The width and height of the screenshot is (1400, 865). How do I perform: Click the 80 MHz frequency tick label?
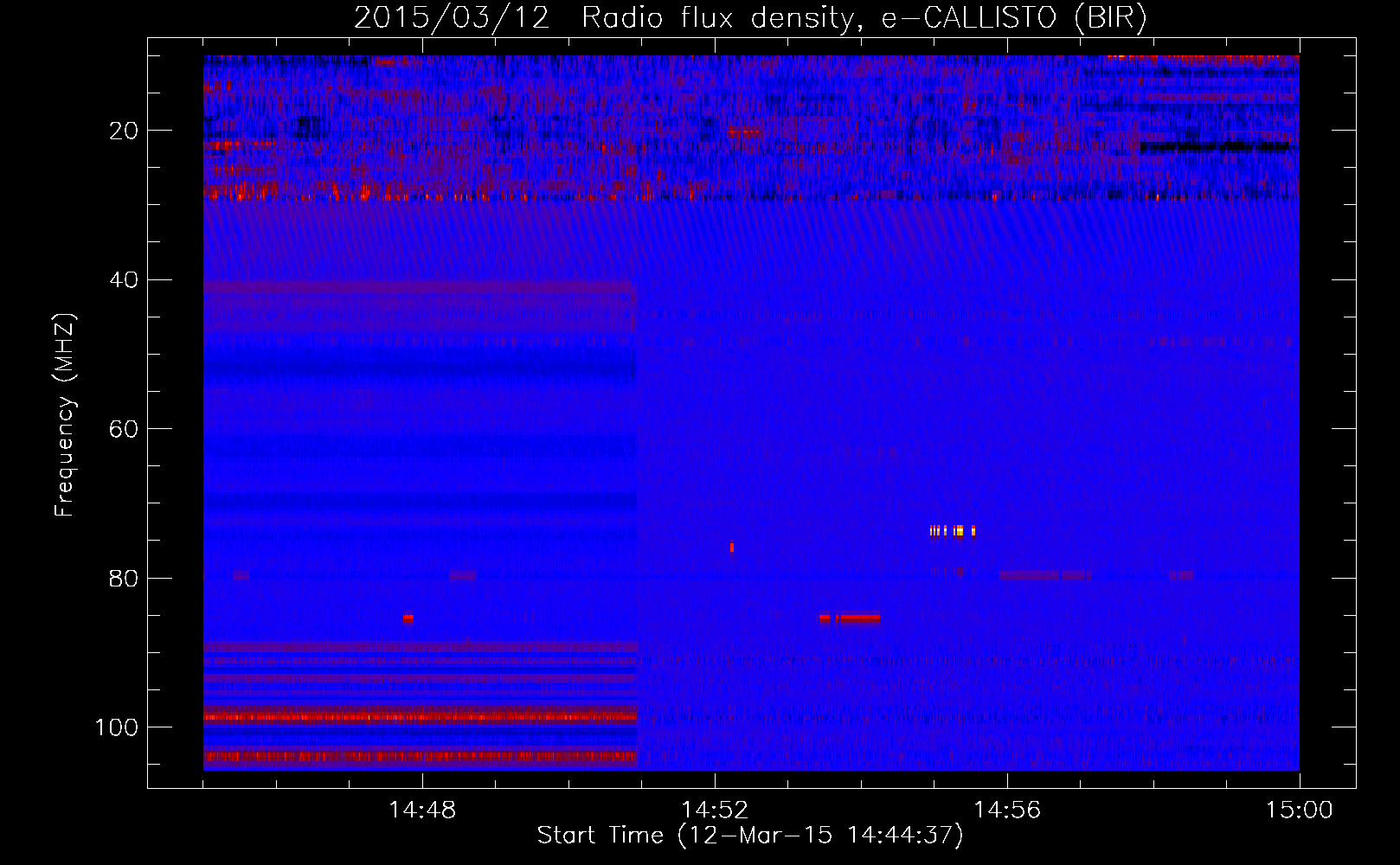click(125, 578)
